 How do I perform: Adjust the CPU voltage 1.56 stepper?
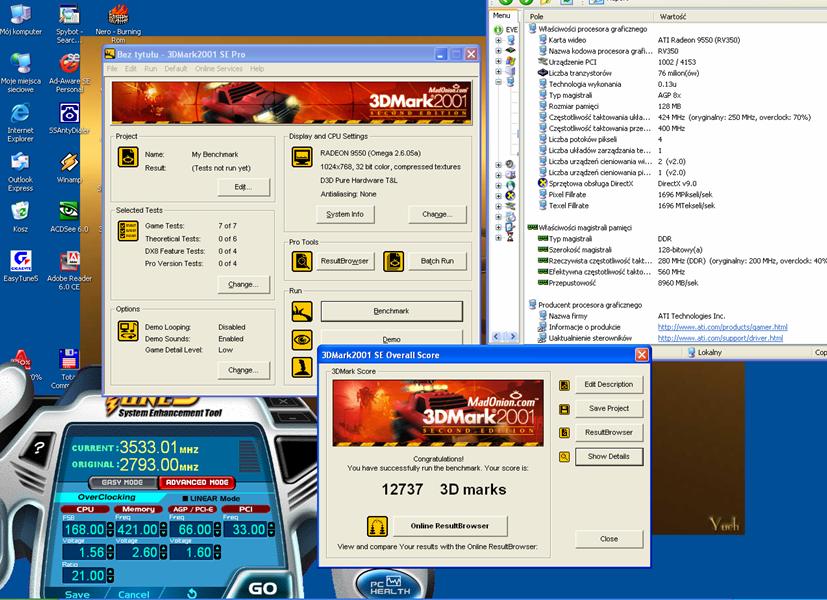110,552
